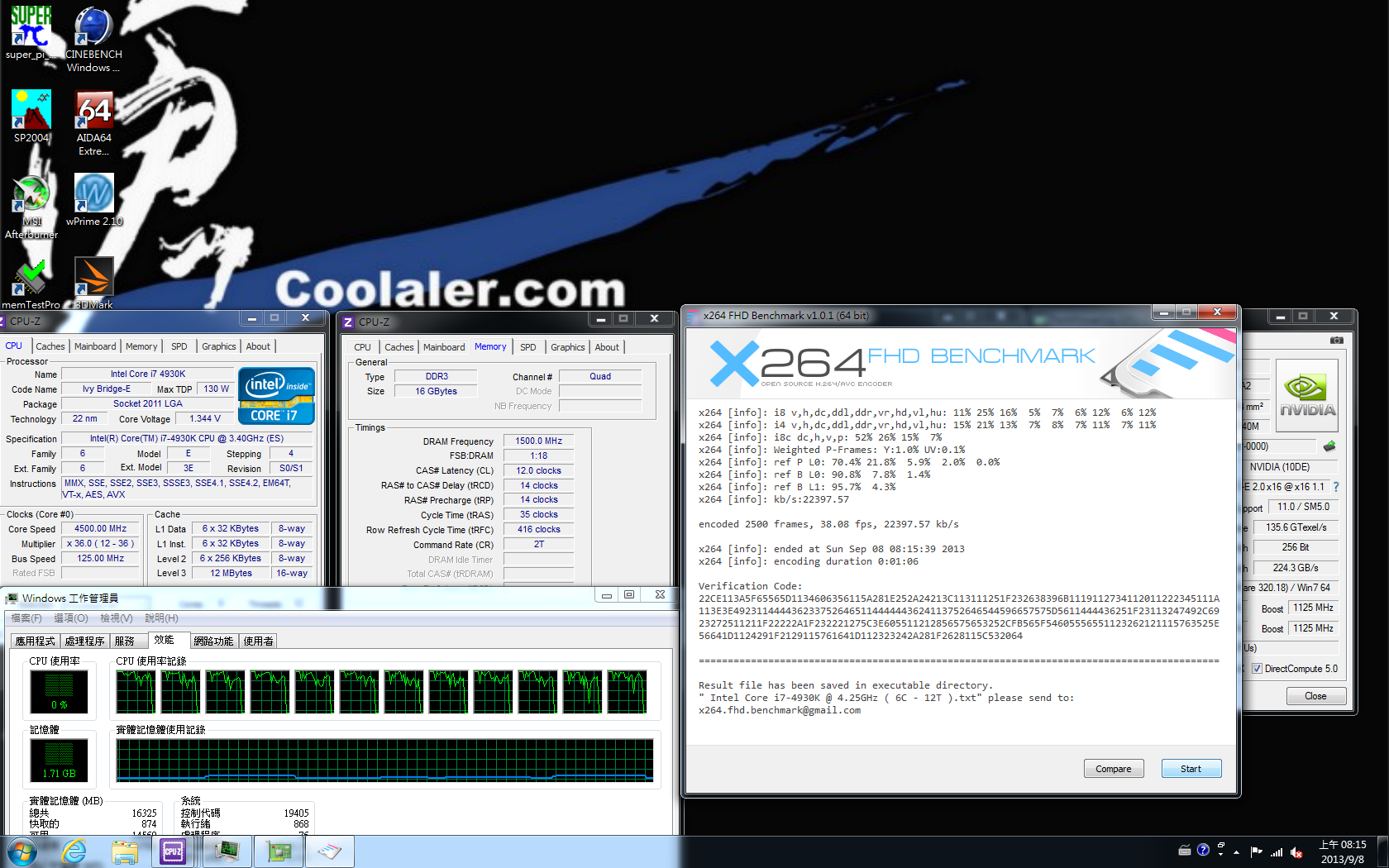Click the keyboard input method tray icon

1185,850
